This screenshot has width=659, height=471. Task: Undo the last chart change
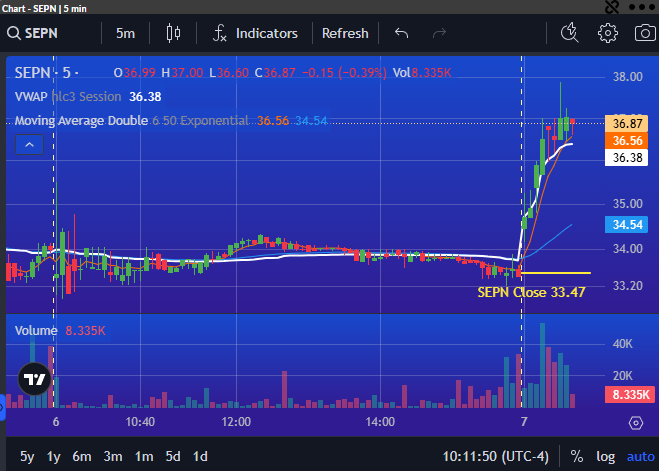pos(401,33)
